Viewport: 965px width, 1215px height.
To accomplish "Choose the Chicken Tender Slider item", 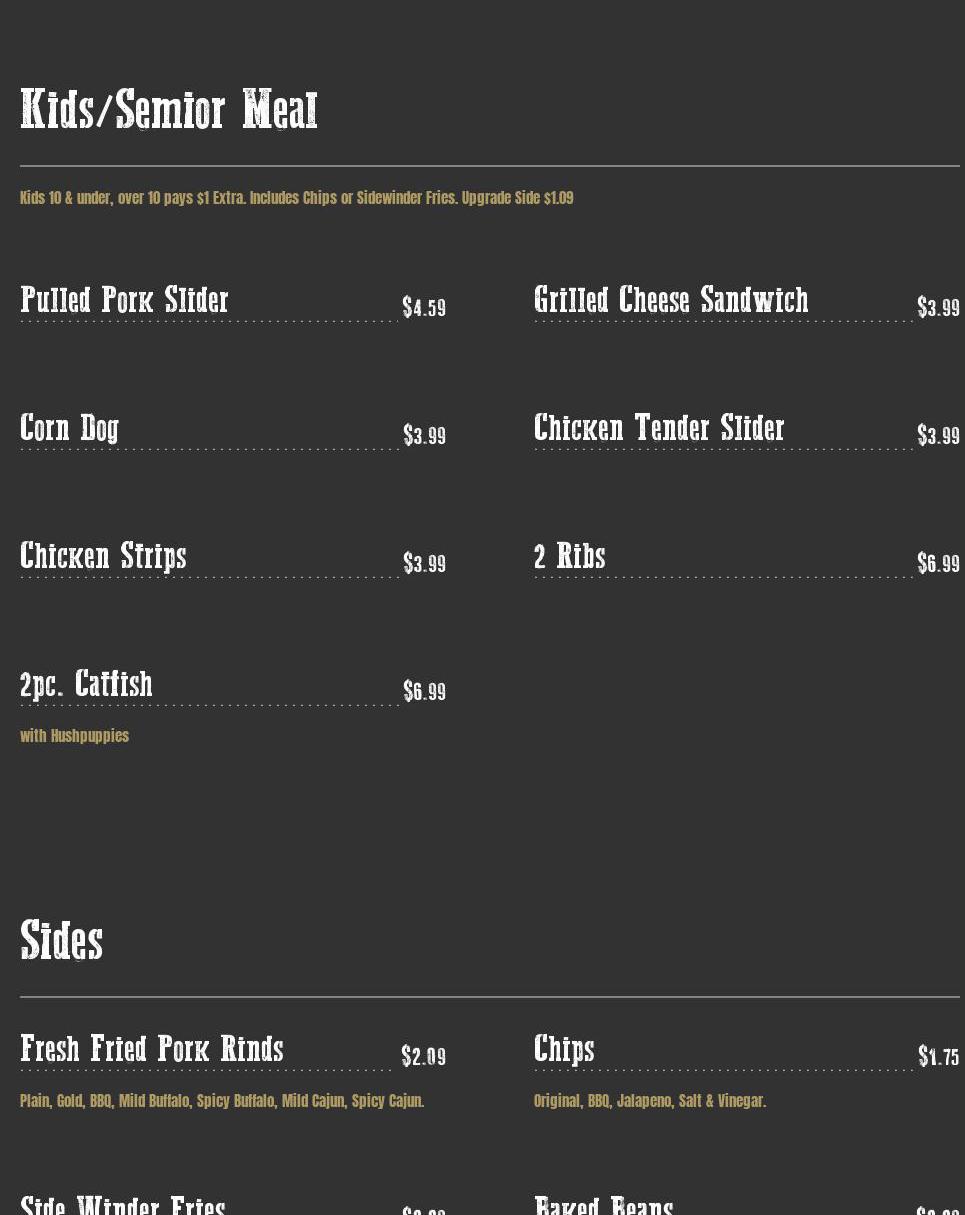I will (x=659, y=428).
